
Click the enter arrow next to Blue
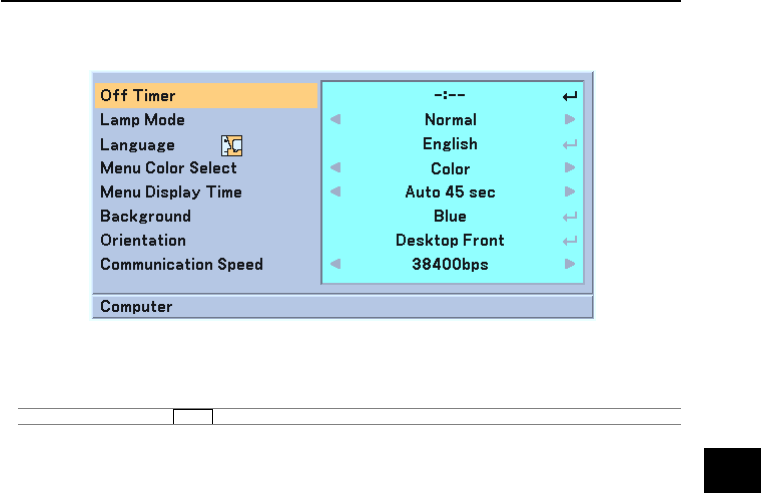point(570,217)
